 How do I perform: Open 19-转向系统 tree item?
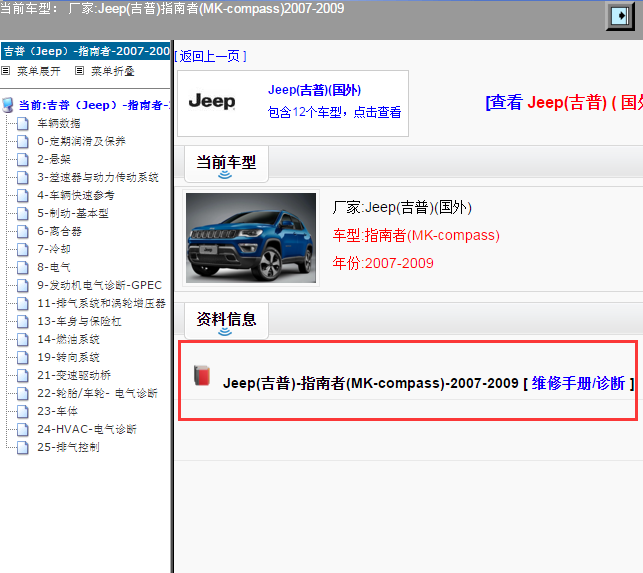click(x=68, y=357)
